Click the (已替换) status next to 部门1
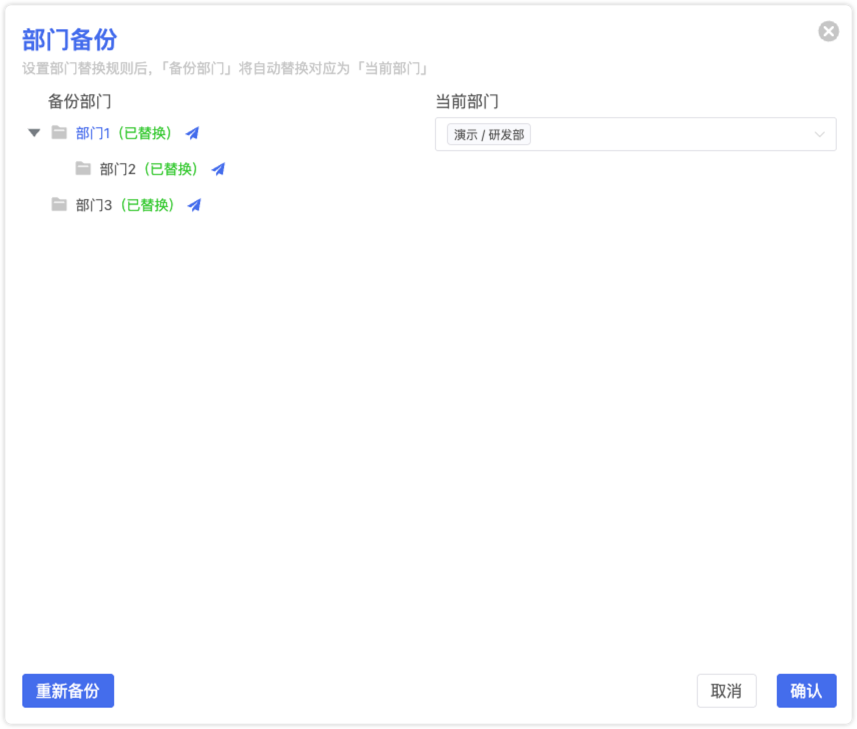 click(x=145, y=133)
